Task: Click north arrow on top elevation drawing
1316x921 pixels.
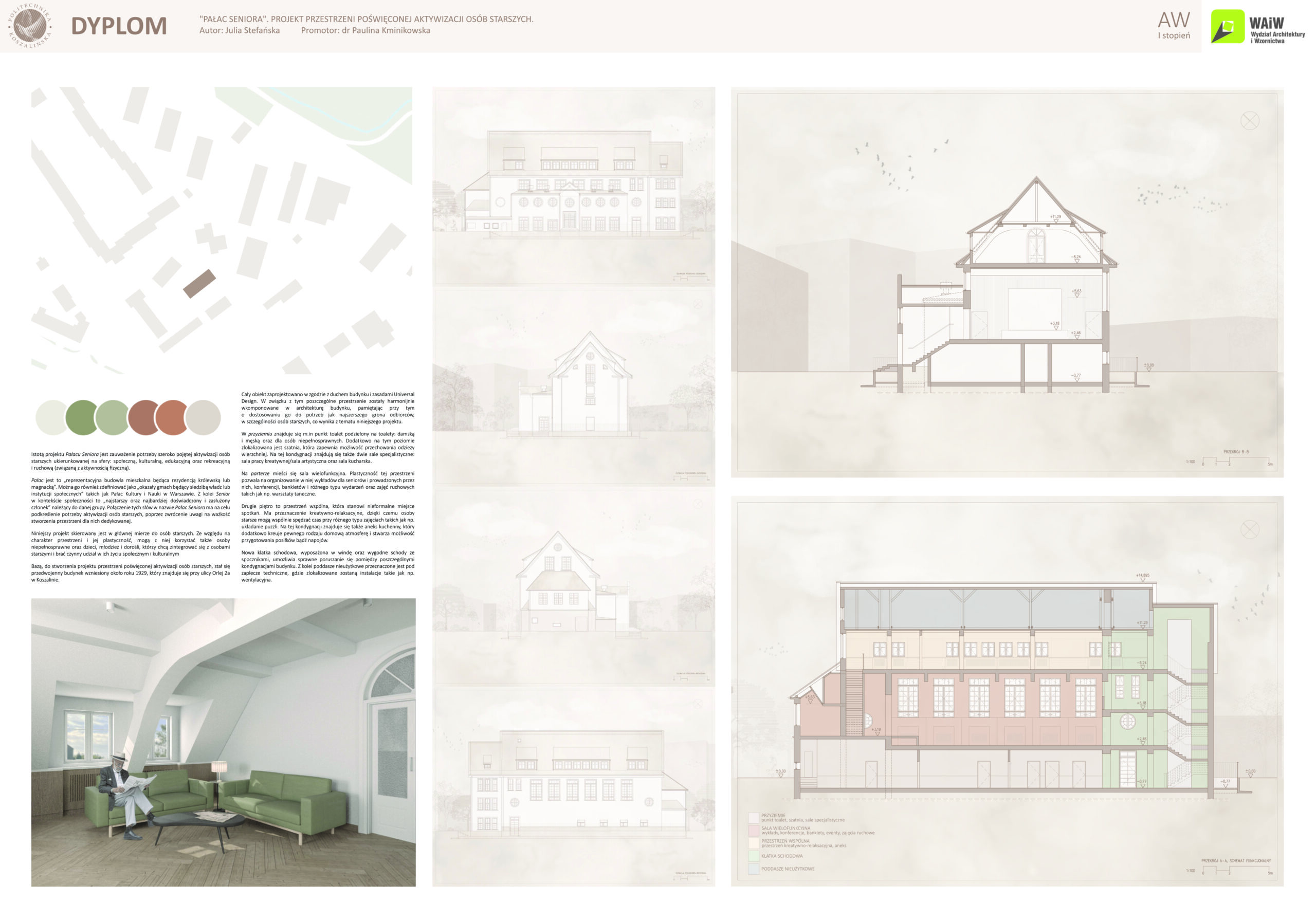Action: pyautogui.click(x=698, y=104)
